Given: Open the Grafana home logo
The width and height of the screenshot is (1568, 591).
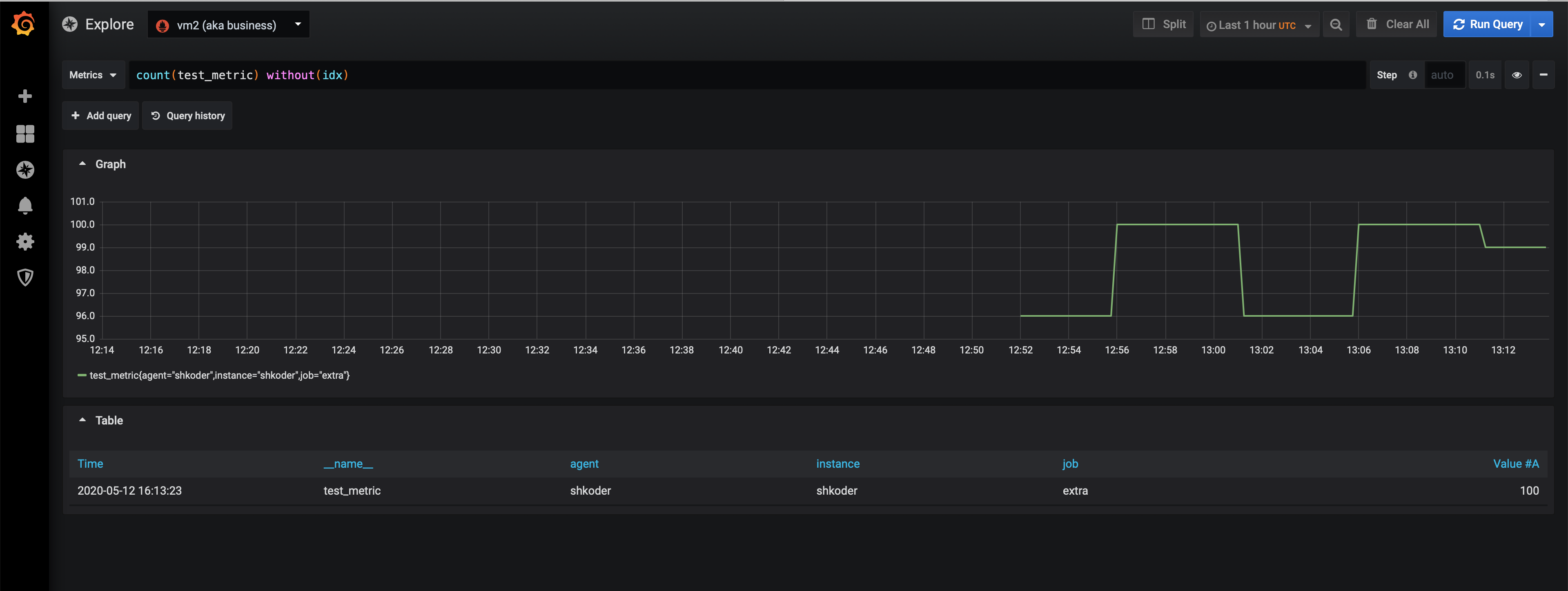Looking at the screenshot, I should 24,24.
